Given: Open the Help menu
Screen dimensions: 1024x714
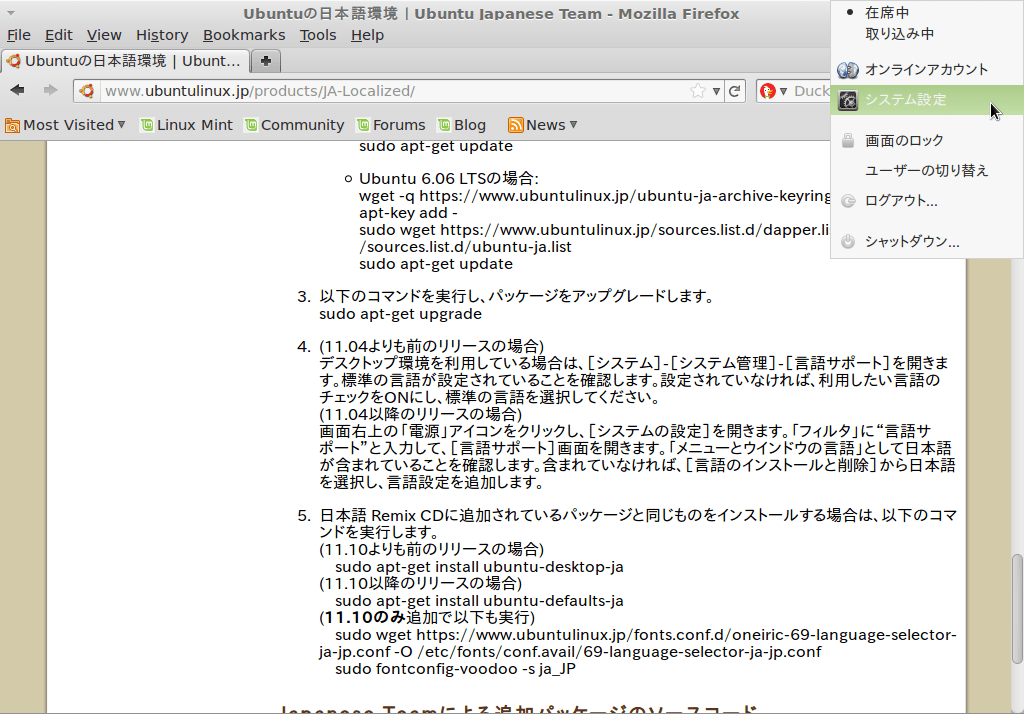Looking at the screenshot, I should coord(367,35).
